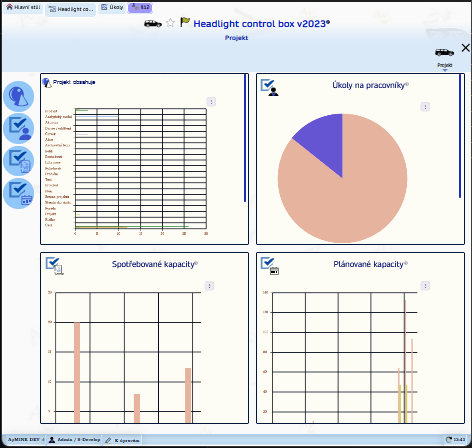Click the yellow flag icon in the header
Viewport: 472px width, 448px height.
[x=185, y=22]
